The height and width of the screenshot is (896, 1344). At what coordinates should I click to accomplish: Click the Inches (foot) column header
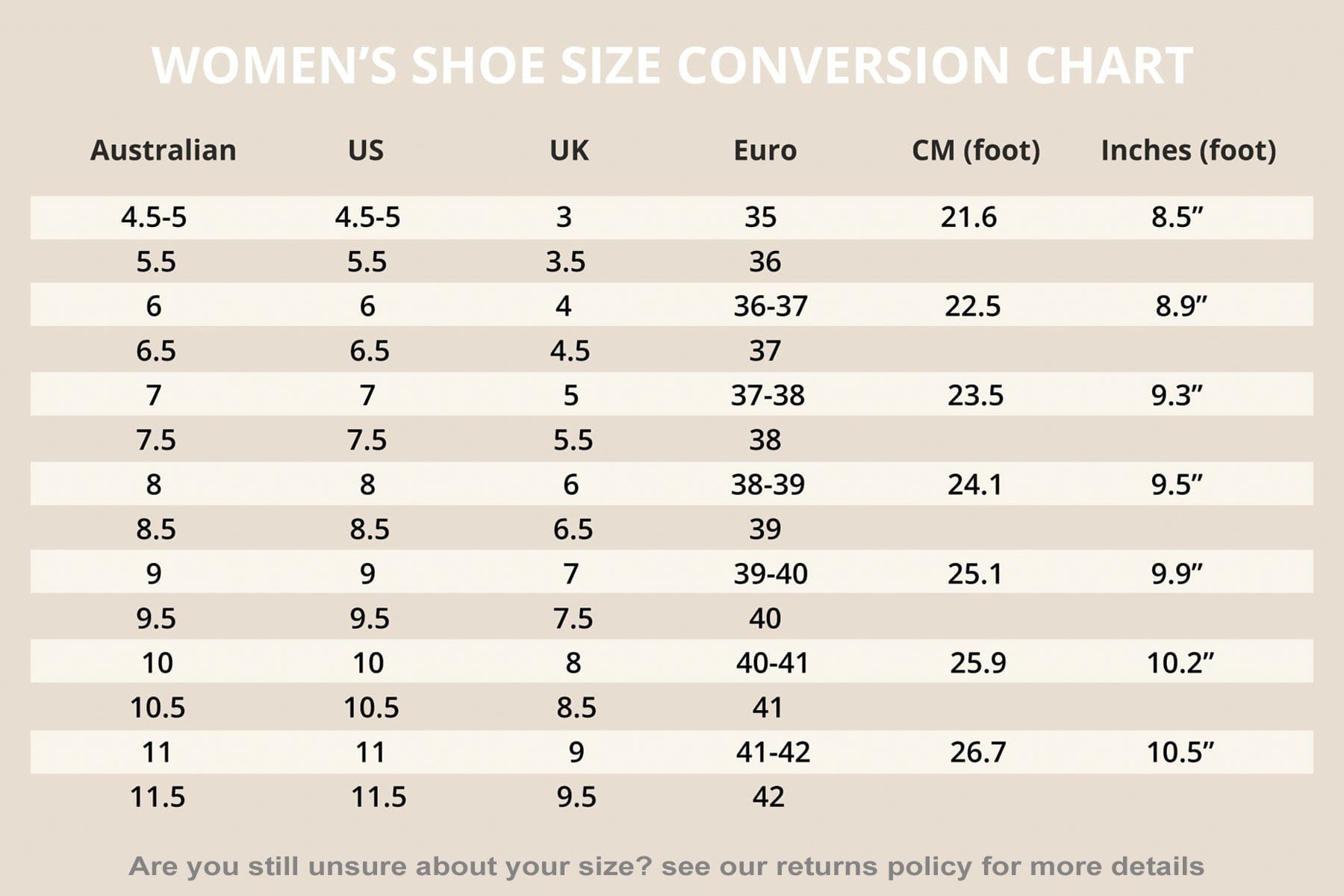click(x=1188, y=150)
